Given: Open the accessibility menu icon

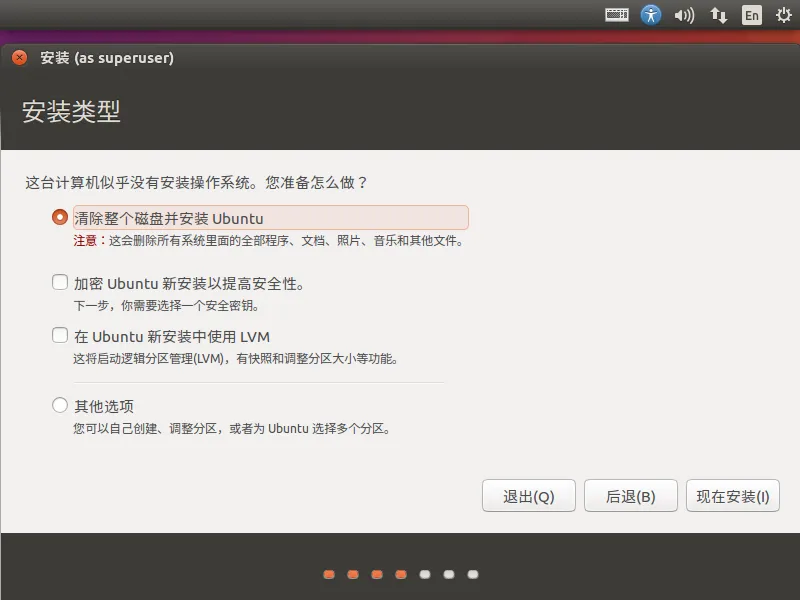Looking at the screenshot, I should pos(651,15).
